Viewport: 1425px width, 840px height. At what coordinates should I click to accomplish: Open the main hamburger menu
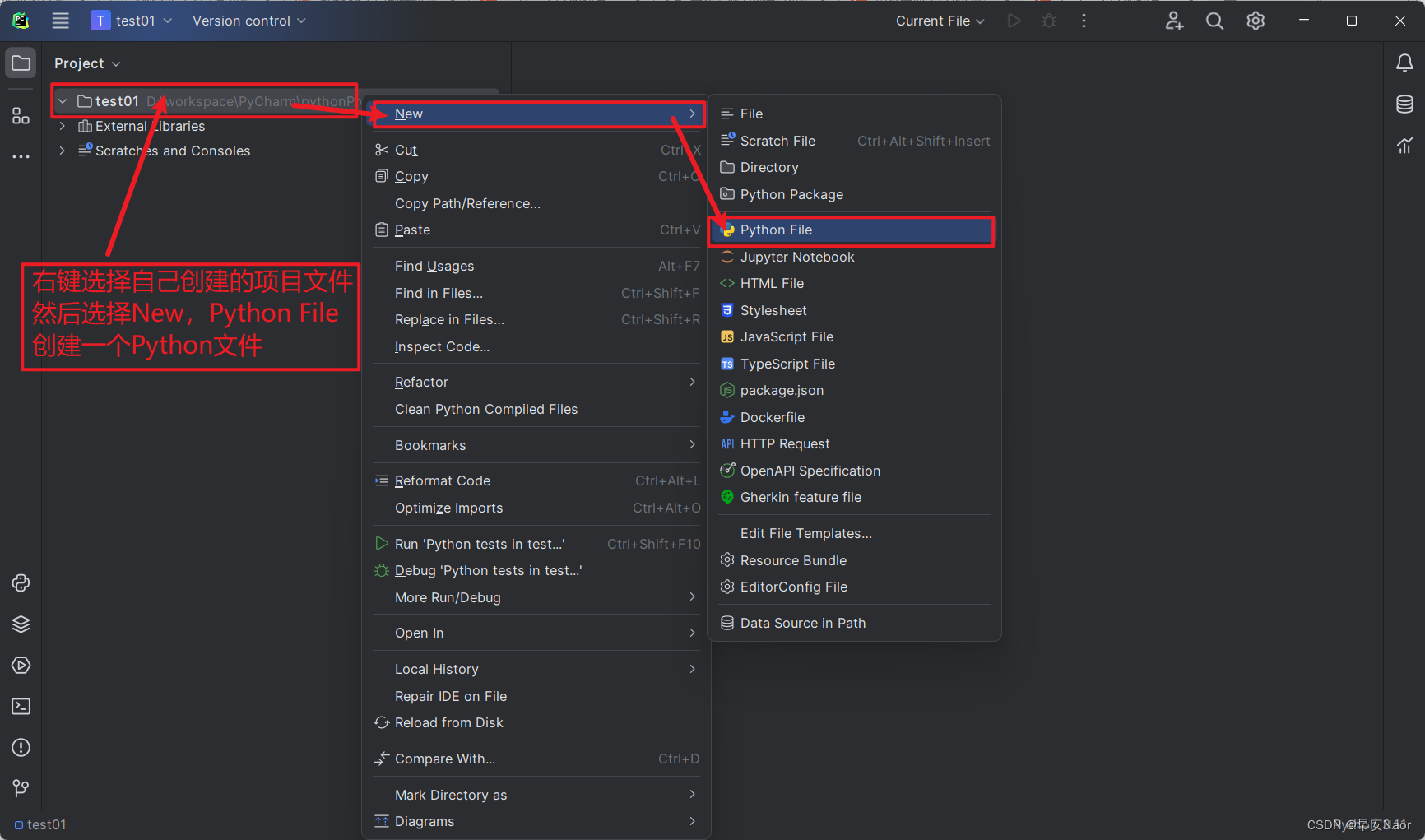(61, 21)
